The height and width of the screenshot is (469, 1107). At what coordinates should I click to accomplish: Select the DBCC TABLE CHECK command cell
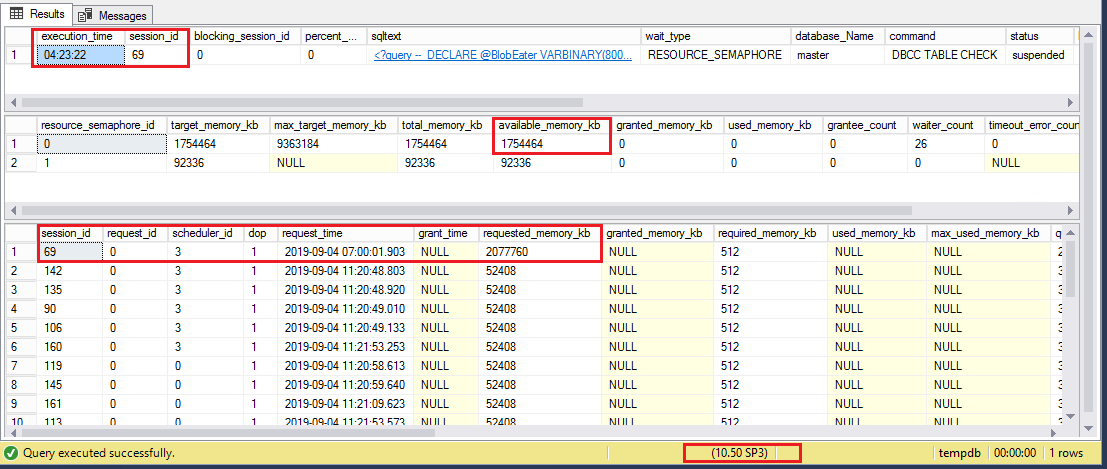[x=944, y=54]
